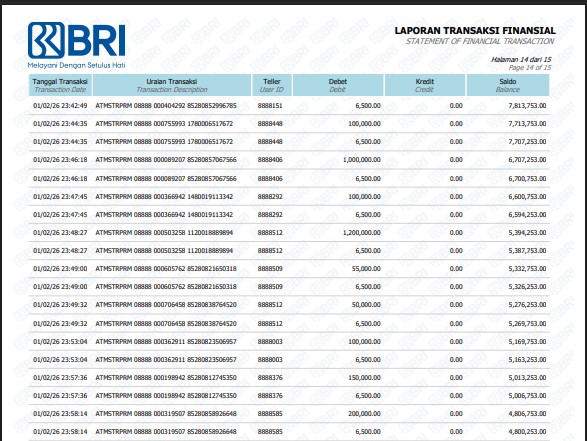Select balance '7,707,253.00'

(527, 142)
